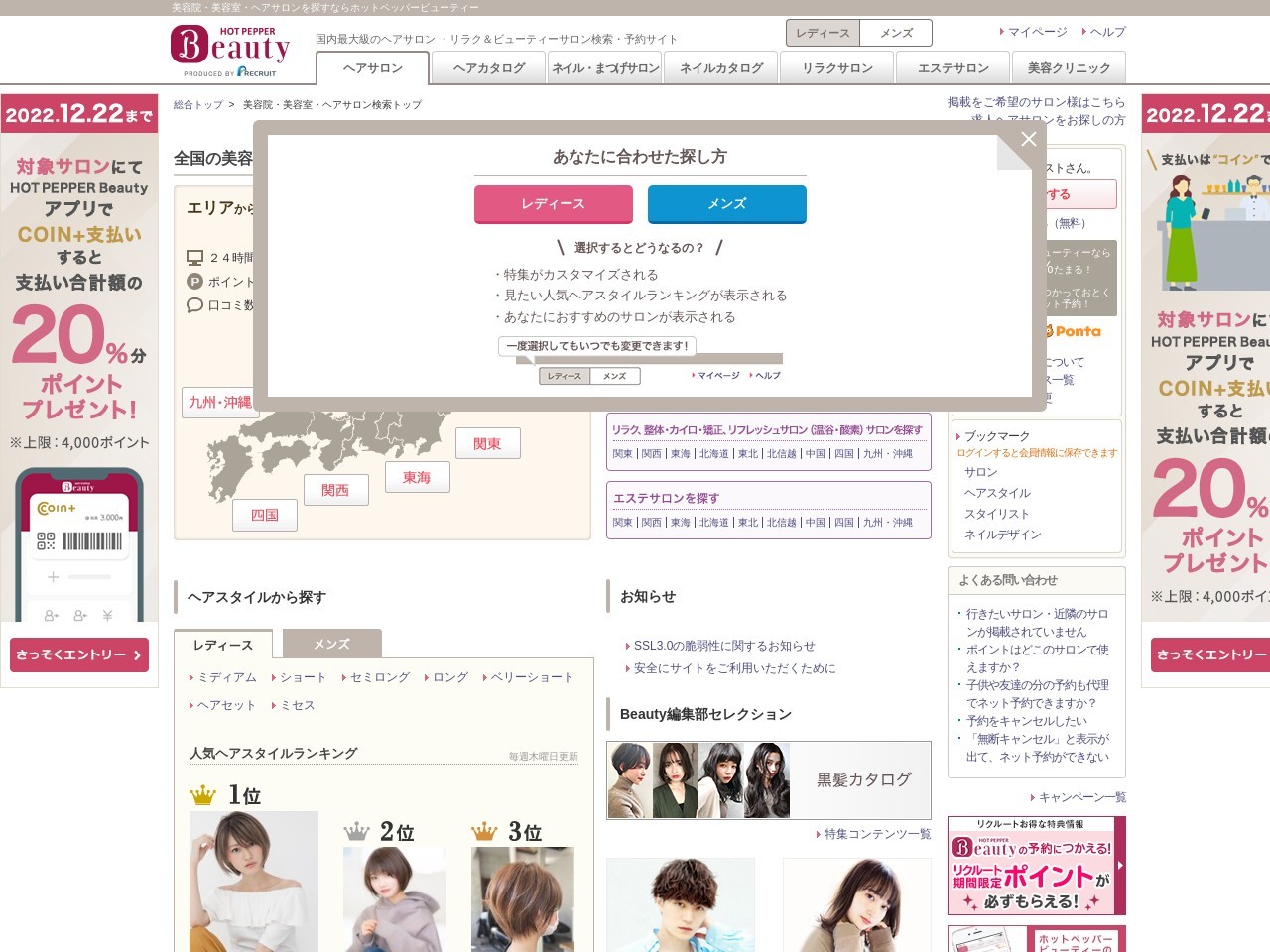Open the ブックマーク link in sidebar
The width and height of the screenshot is (1270, 952).
pos(997,436)
